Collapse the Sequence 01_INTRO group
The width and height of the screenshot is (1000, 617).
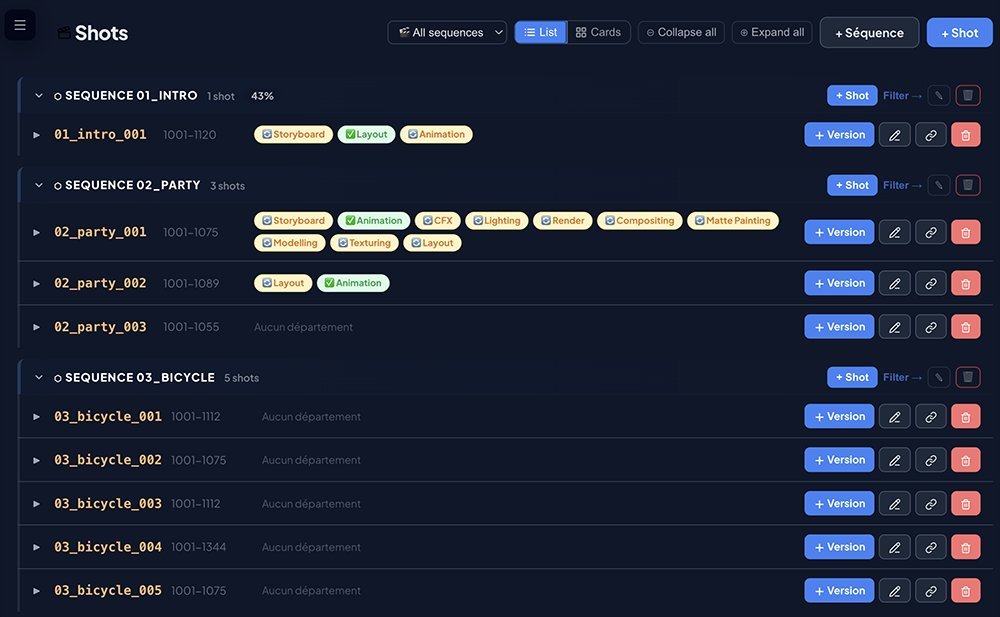pyautogui.click(x=39, y=96)
